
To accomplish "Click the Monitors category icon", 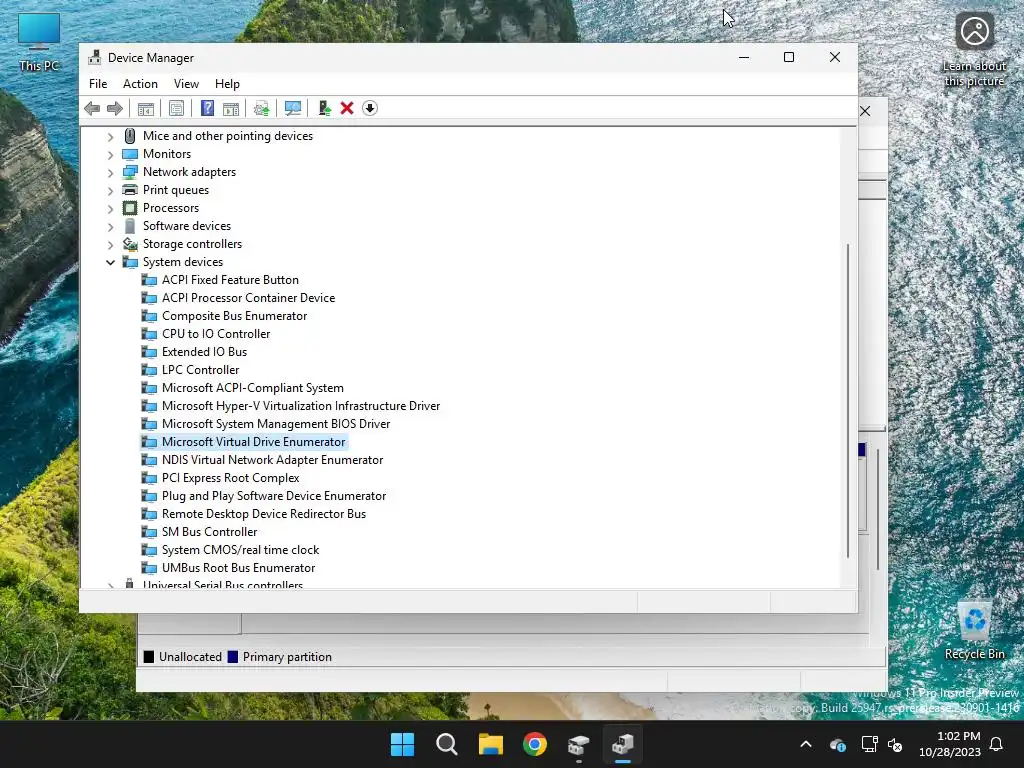I will 130,154.
